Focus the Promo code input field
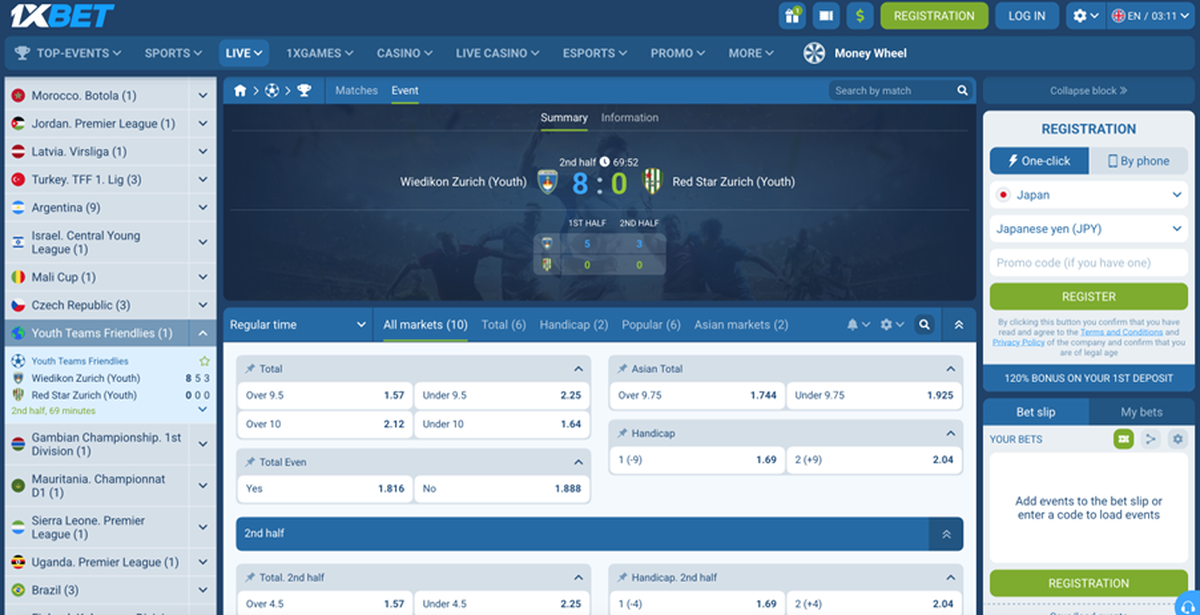The width and height of the screenshot is (1200, 615). 1089,263
